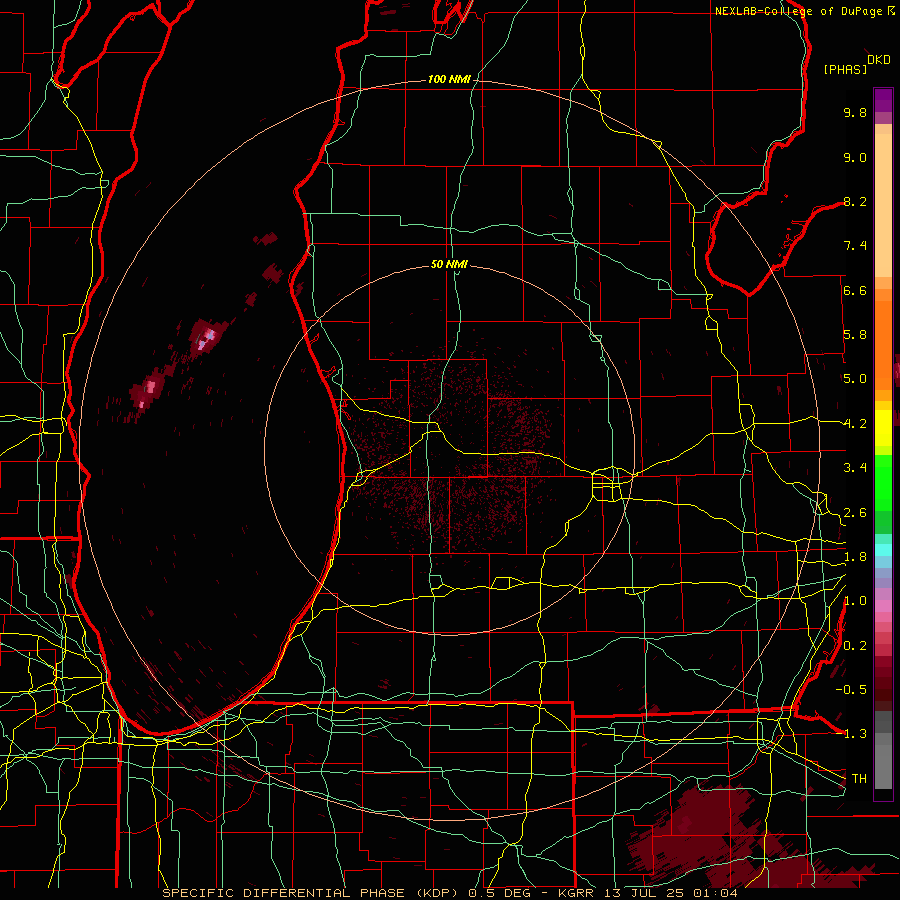900x900 pixels.
Task: Click the 6.6 scale value
Action: (x=855, y=290)
